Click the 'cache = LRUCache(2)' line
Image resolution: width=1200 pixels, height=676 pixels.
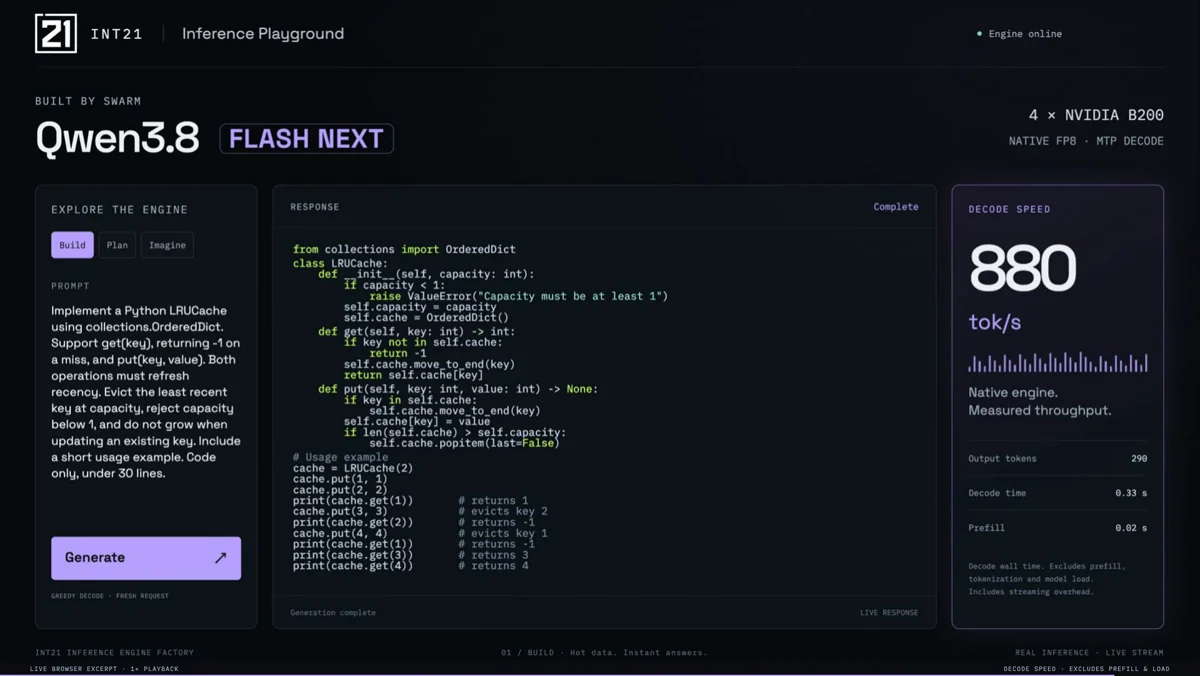(x=353, y=468)
